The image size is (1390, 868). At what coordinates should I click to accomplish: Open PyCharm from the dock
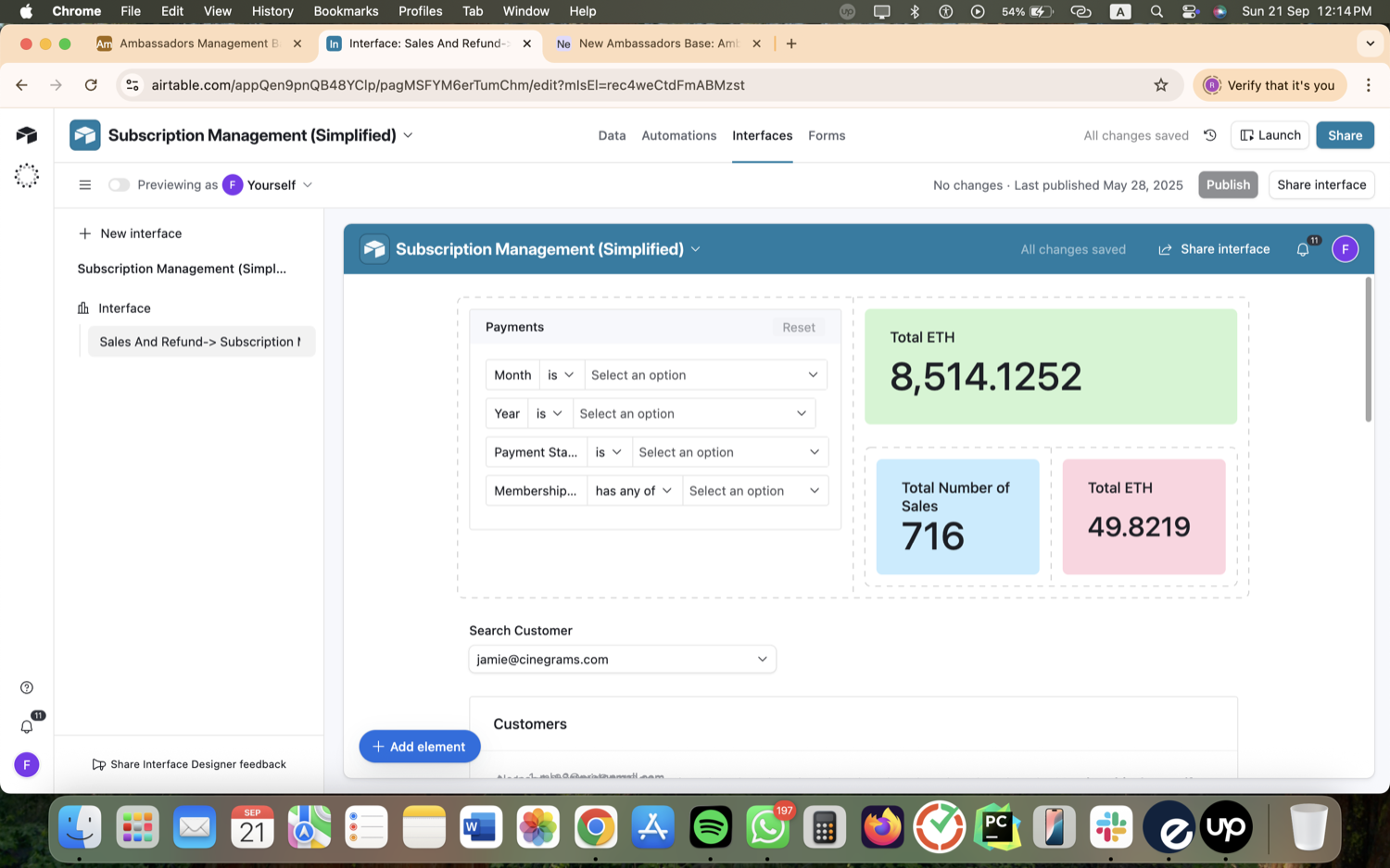997,827
